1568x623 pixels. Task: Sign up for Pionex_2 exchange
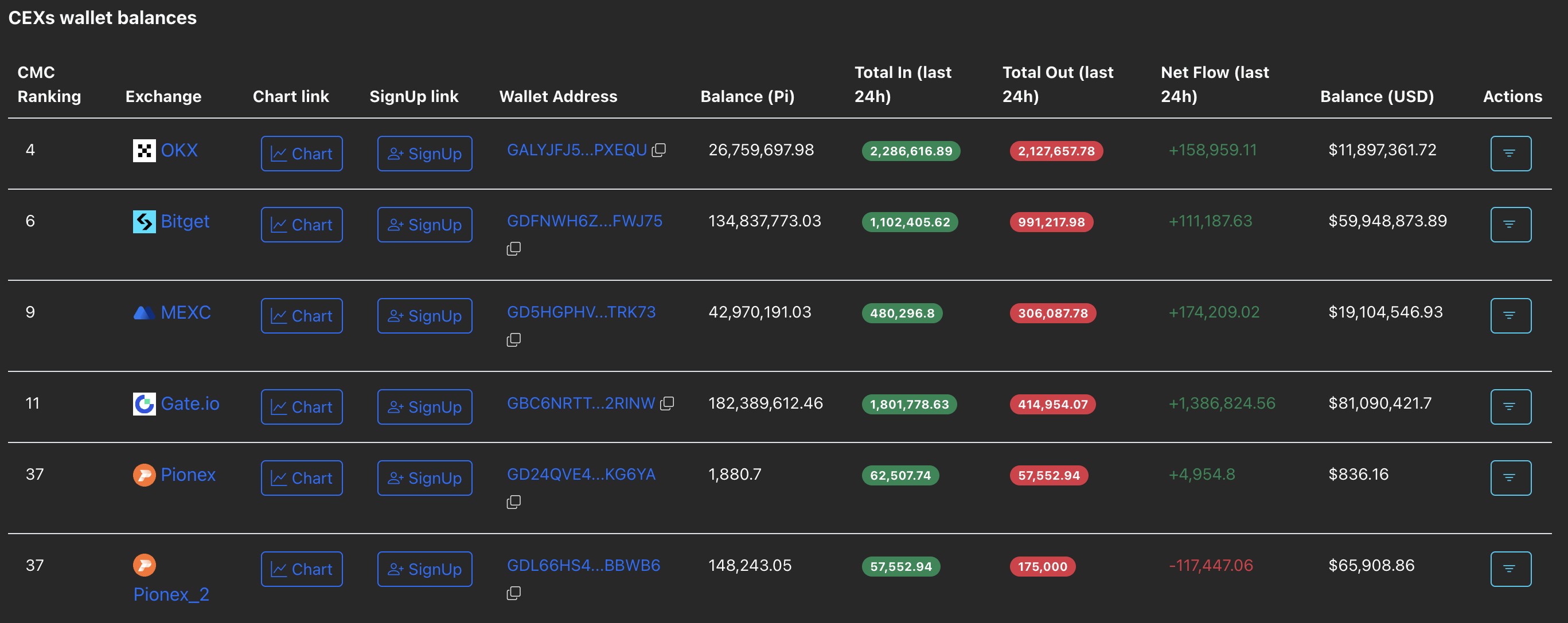425,569
